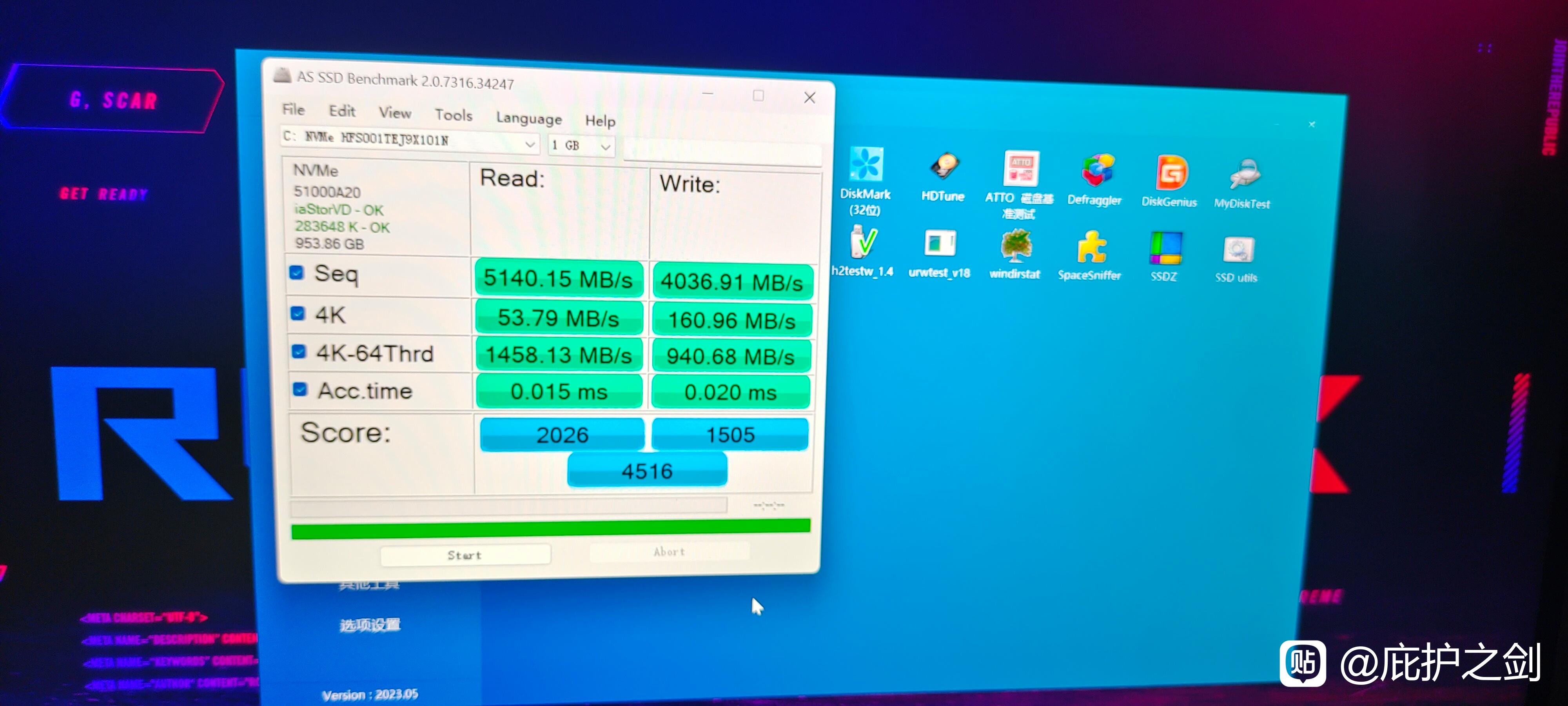
Task: Click the 4K read value 53.79 MB/s
Action: [559, 318]
